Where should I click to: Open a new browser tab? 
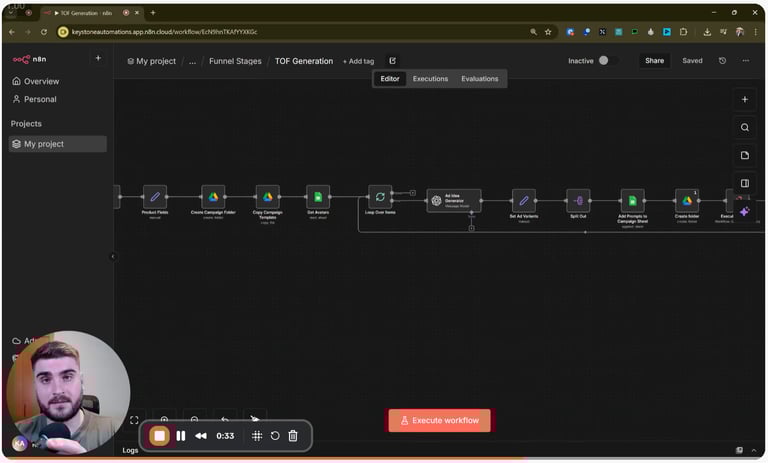click(153, 13)
